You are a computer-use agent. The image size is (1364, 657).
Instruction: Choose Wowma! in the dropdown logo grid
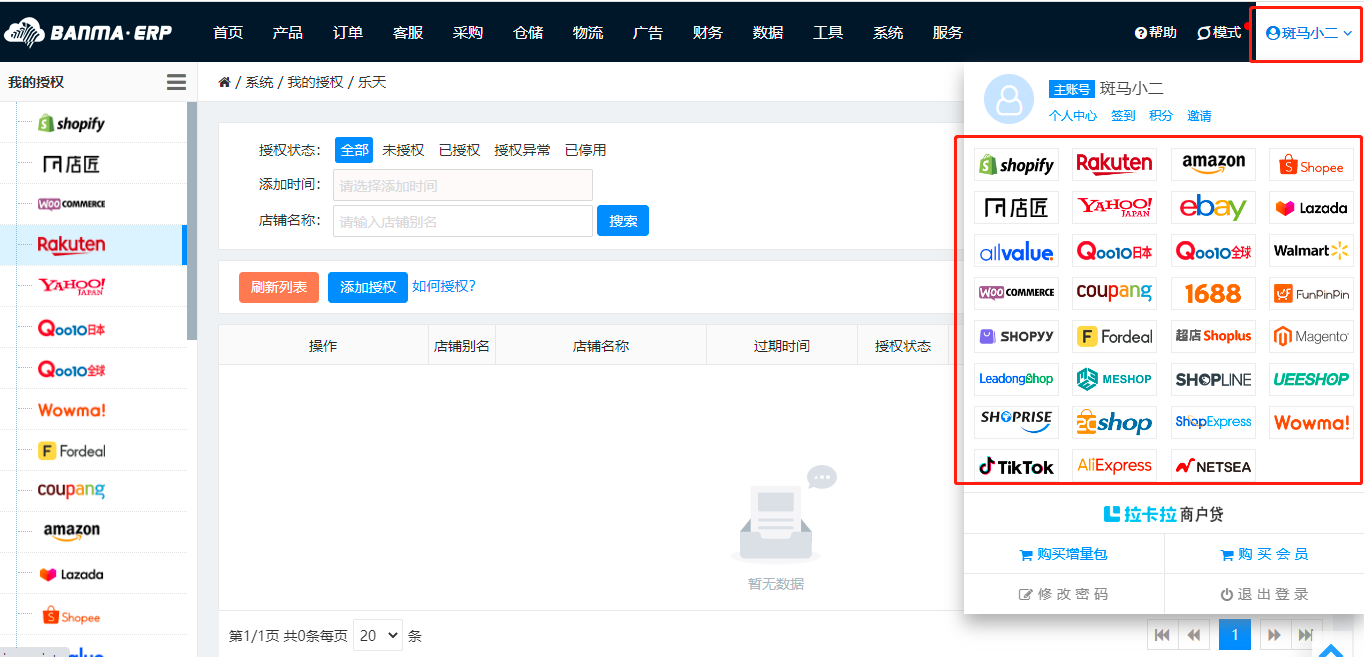(x=1312, y=422)
